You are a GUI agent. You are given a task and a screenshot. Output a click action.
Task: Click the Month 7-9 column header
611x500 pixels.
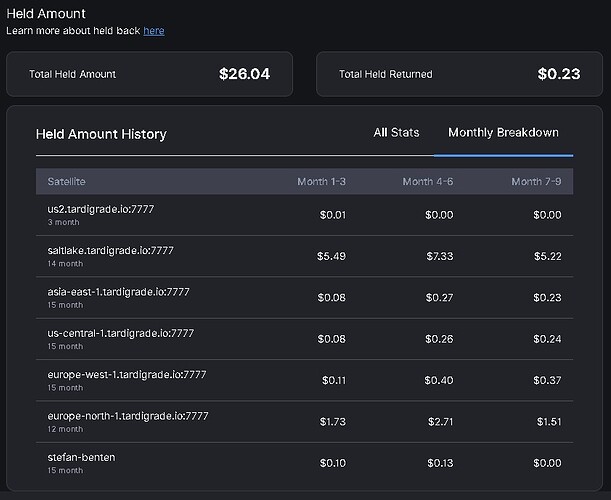coord(536,182)
